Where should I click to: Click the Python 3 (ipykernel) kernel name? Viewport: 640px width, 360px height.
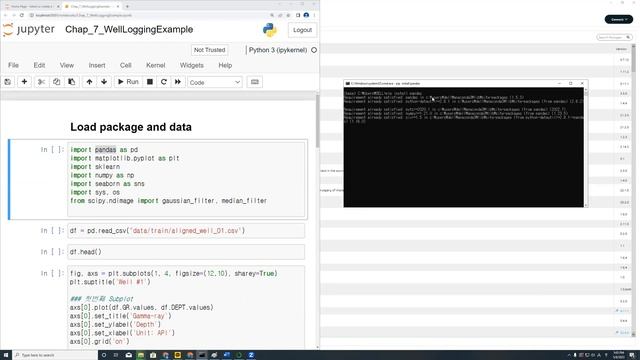[x=278, y=50]
